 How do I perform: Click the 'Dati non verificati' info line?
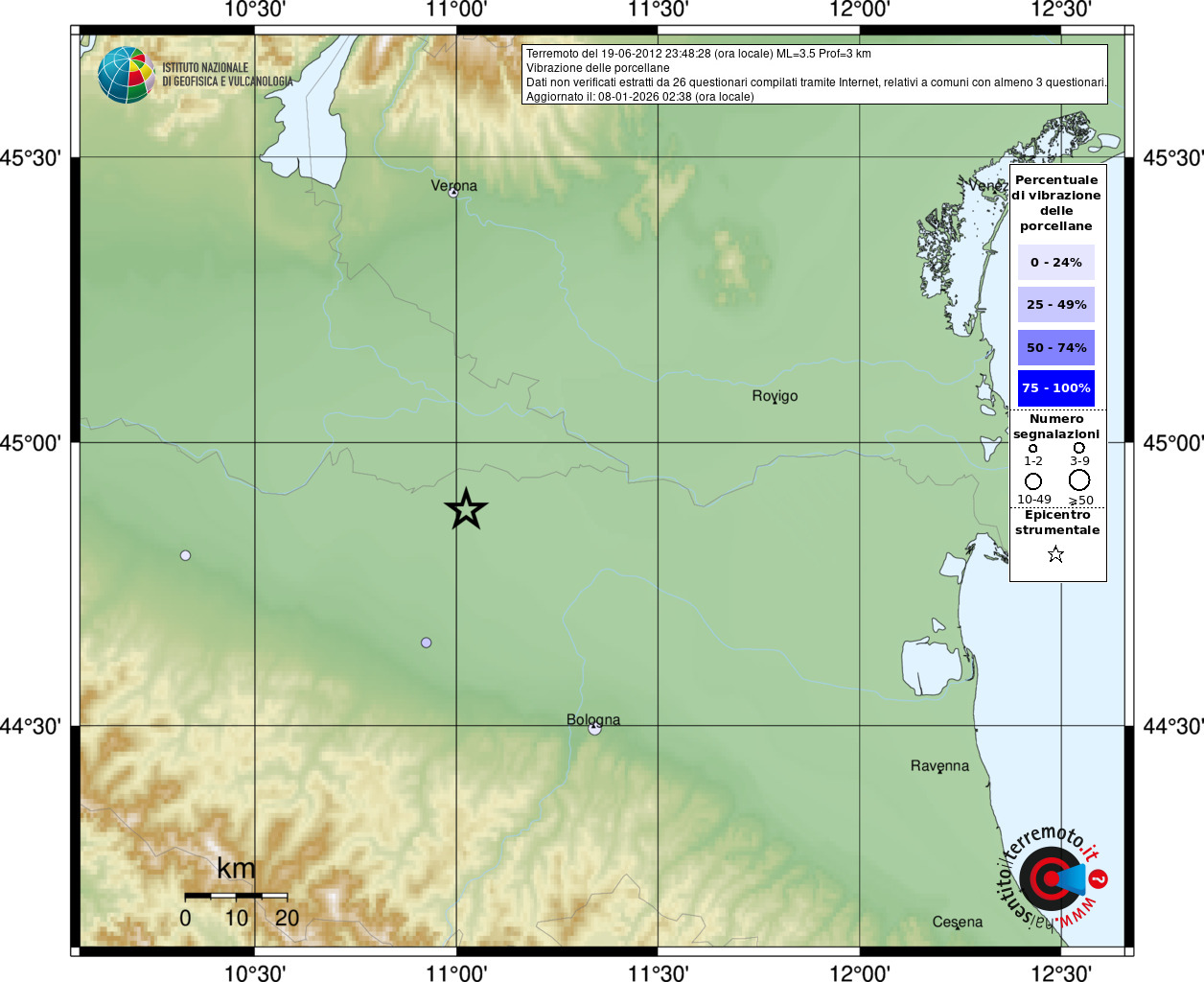(816, 82)
